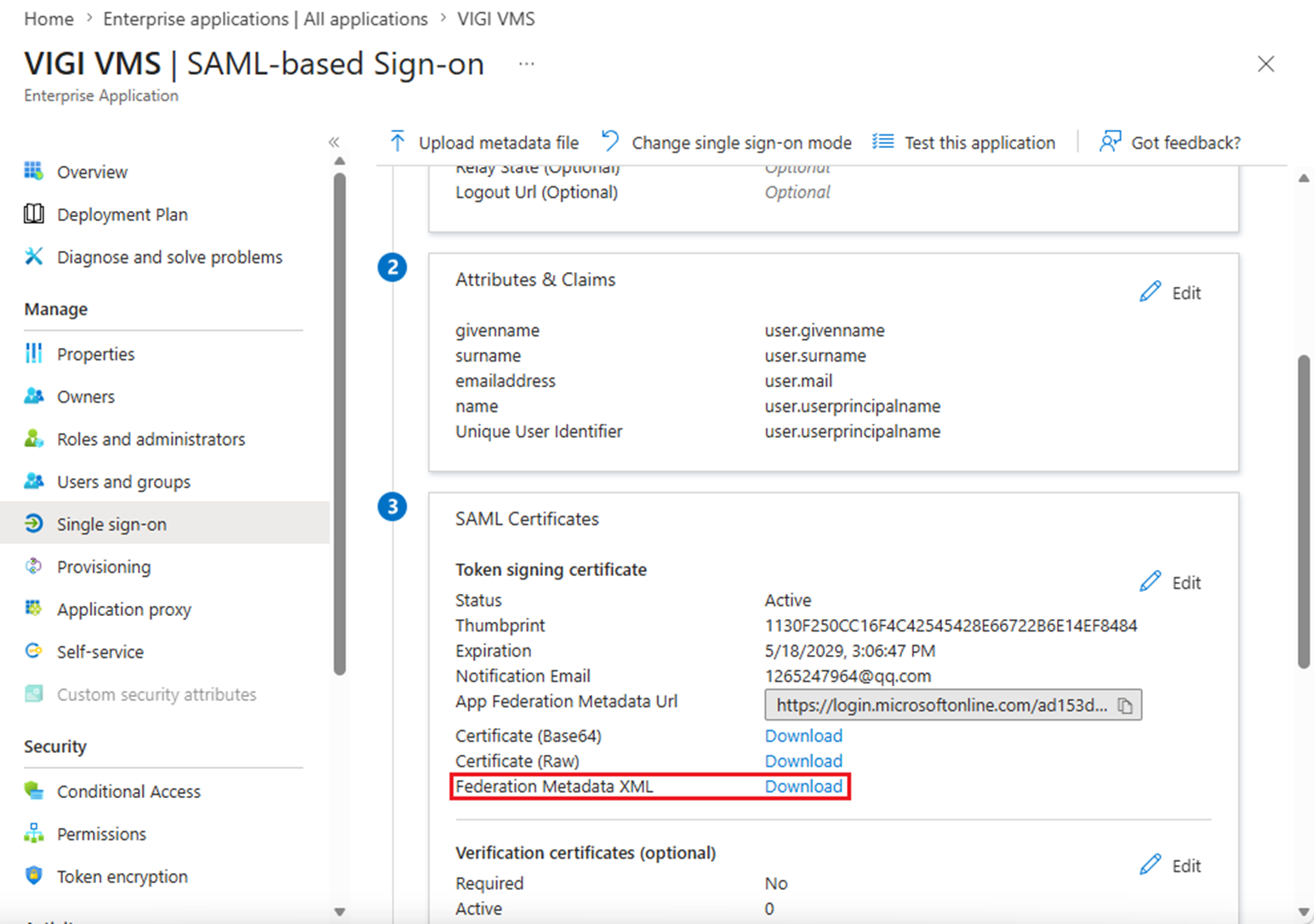Click the pencil icon for Token signing certificate
Viewport: 1314px width, 924px height.
[x=1151, y=582]
